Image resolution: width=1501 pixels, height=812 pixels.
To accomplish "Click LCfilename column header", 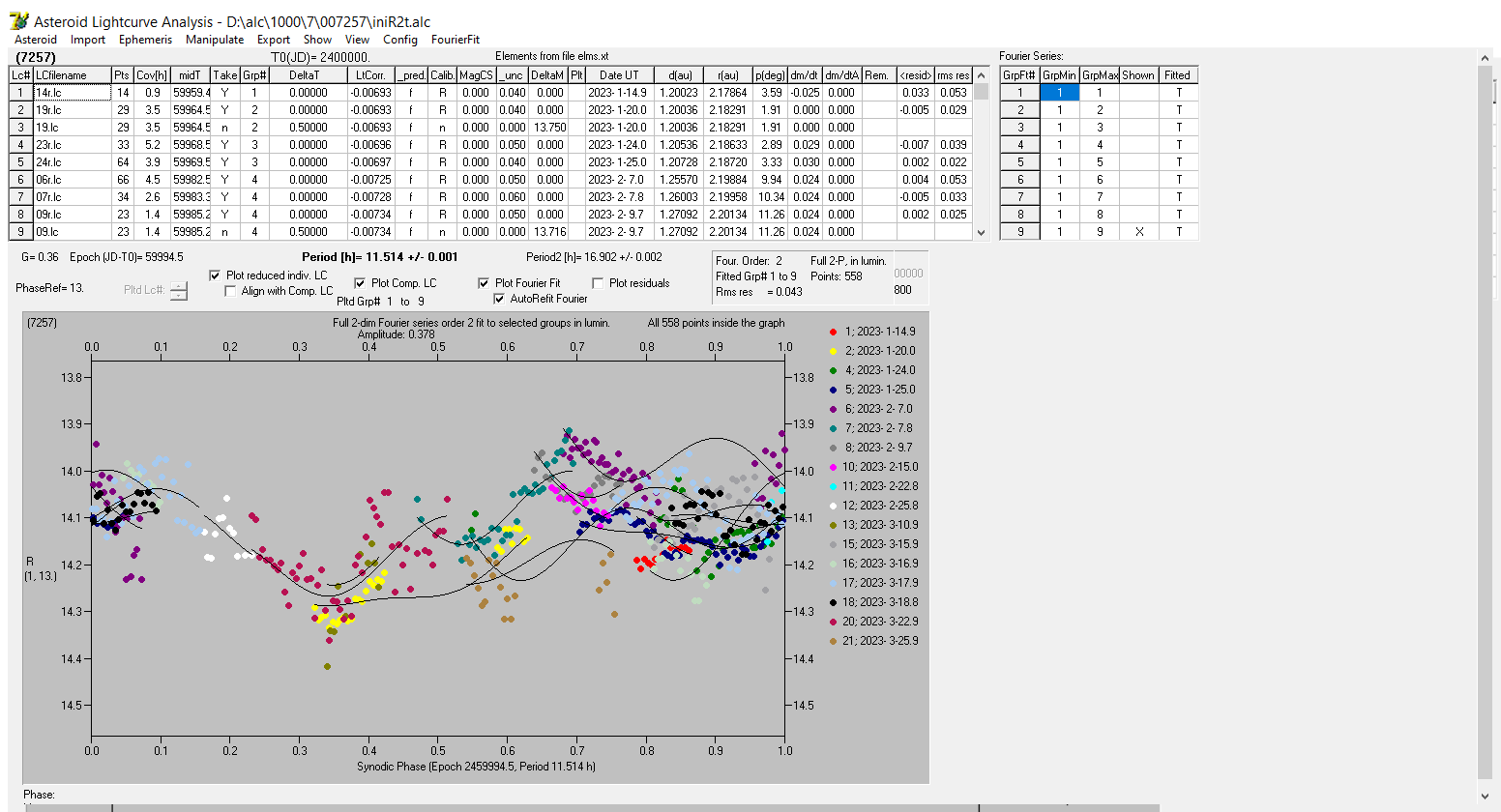I will click(72, 75).
